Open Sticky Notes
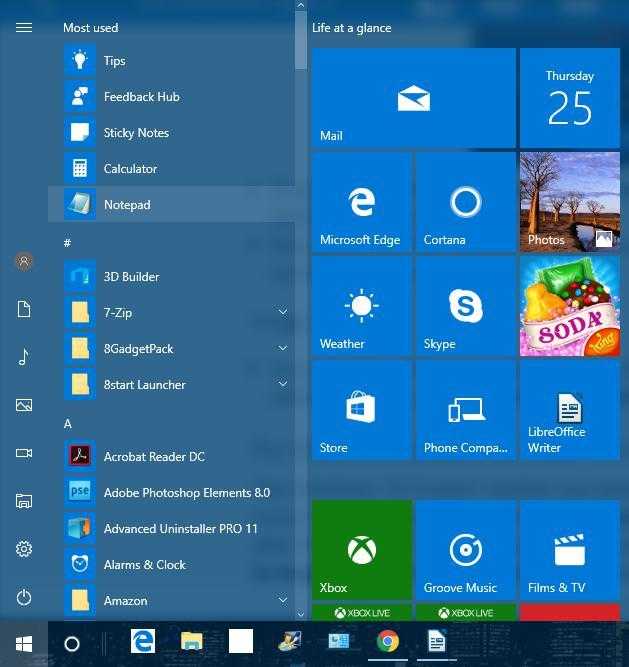629x667 pixels. pyautogui.click(x=171, y=133)
